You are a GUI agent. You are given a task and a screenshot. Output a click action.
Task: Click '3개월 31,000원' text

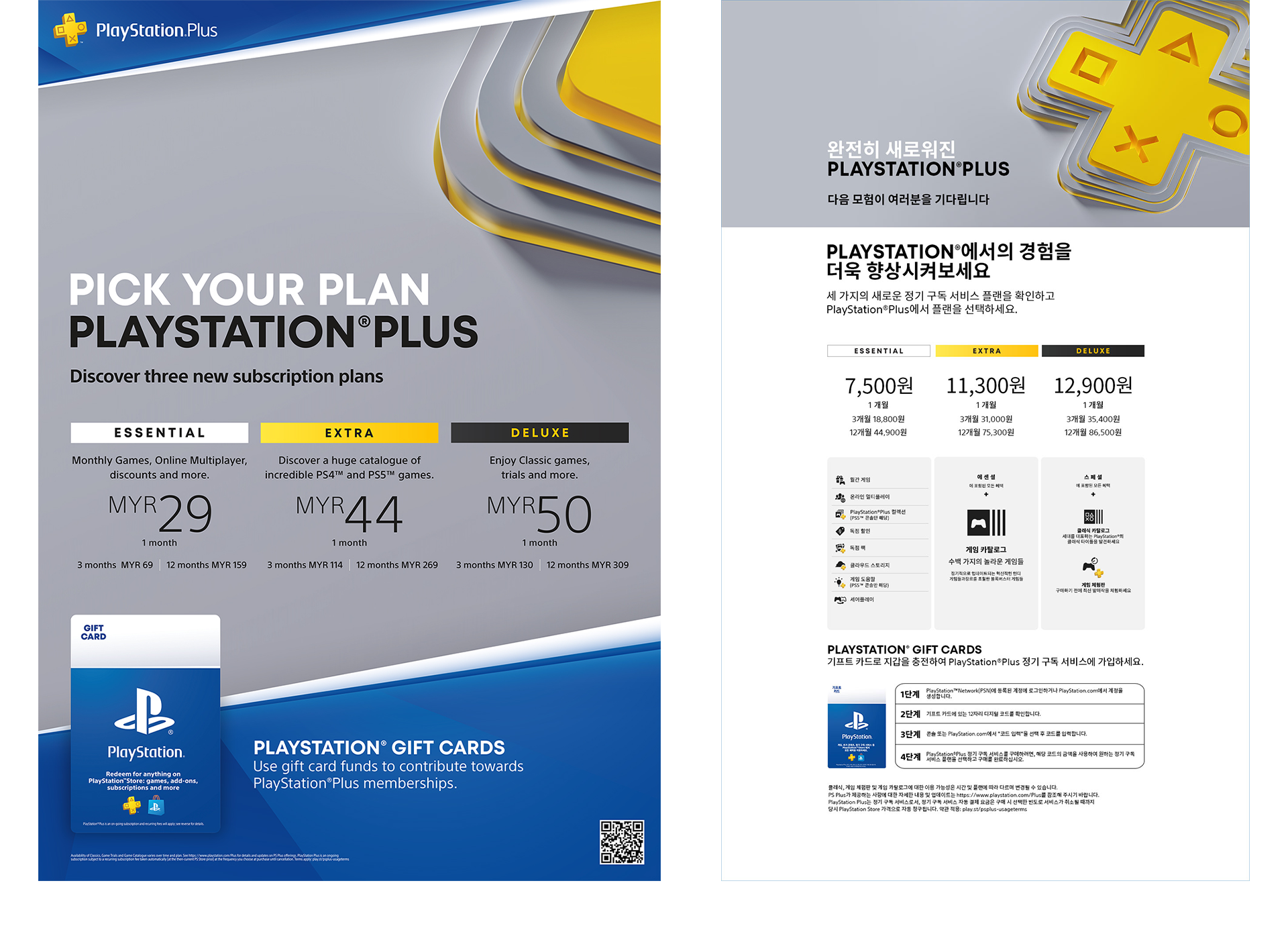point(986,419)
